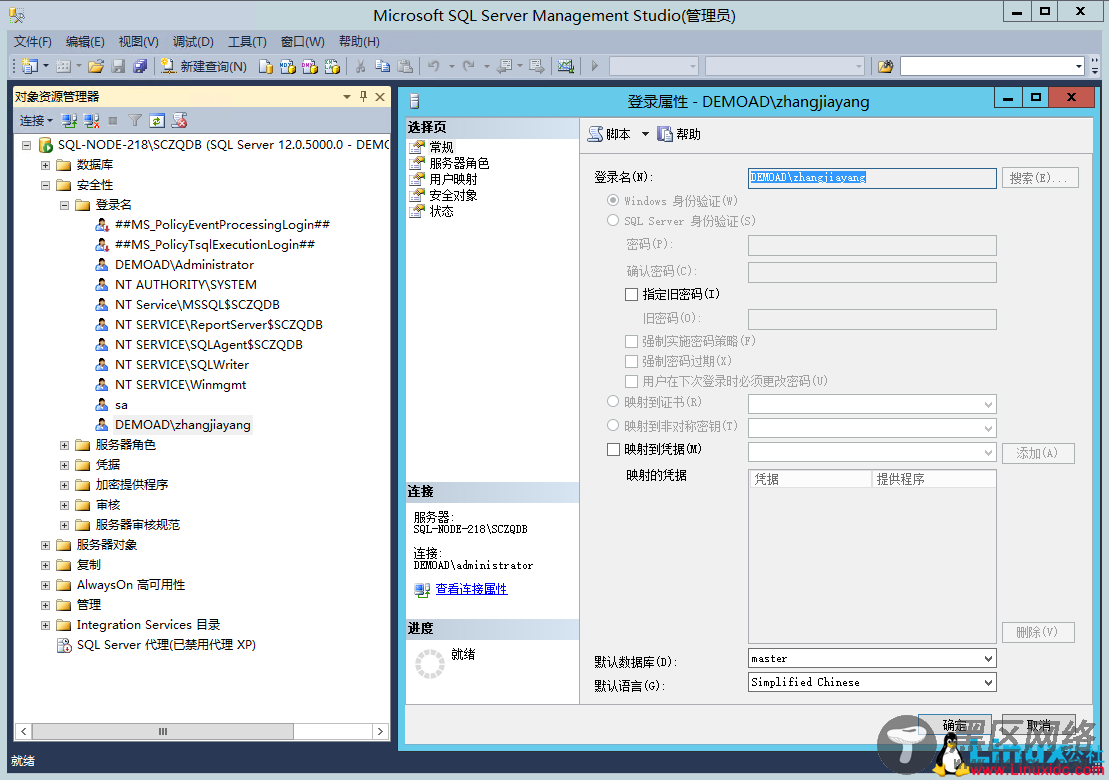Close the 对象资源管理器 panel
Viewport: 1109px width, 780px height.
click(380, 96)
